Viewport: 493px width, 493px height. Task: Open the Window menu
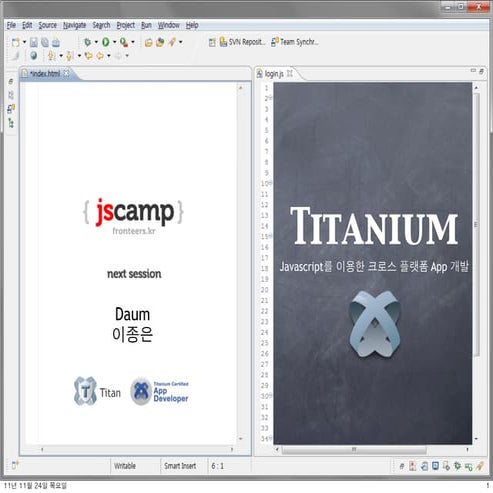[168, 25]
